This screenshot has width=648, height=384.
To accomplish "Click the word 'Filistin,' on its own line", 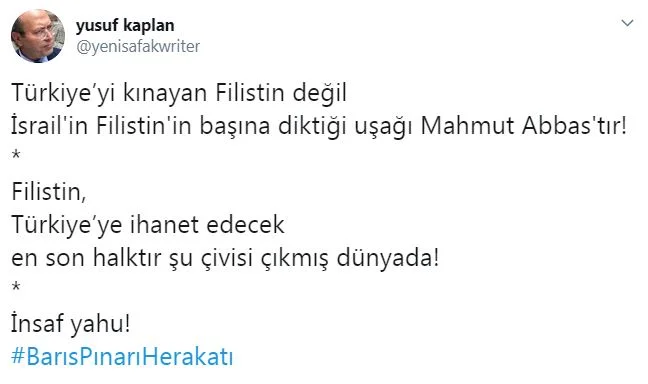I will pos(49,192).
